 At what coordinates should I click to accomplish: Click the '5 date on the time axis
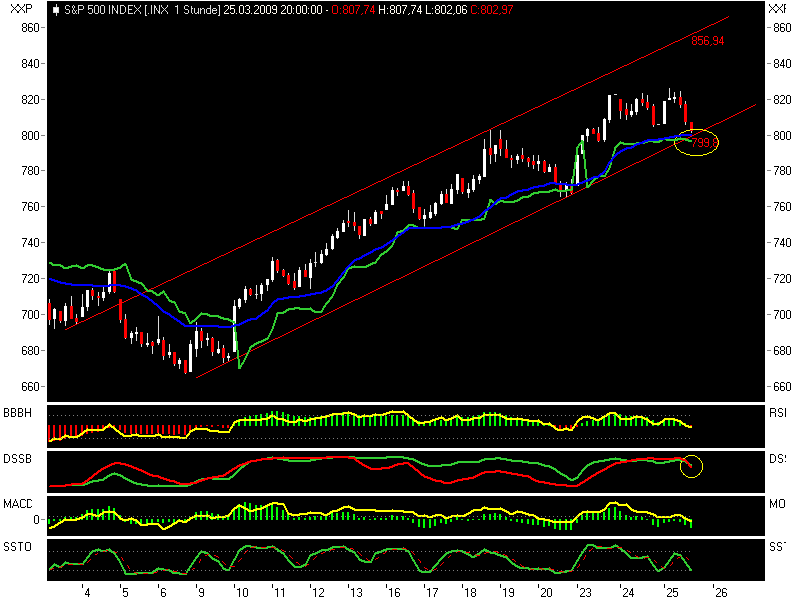124,592
